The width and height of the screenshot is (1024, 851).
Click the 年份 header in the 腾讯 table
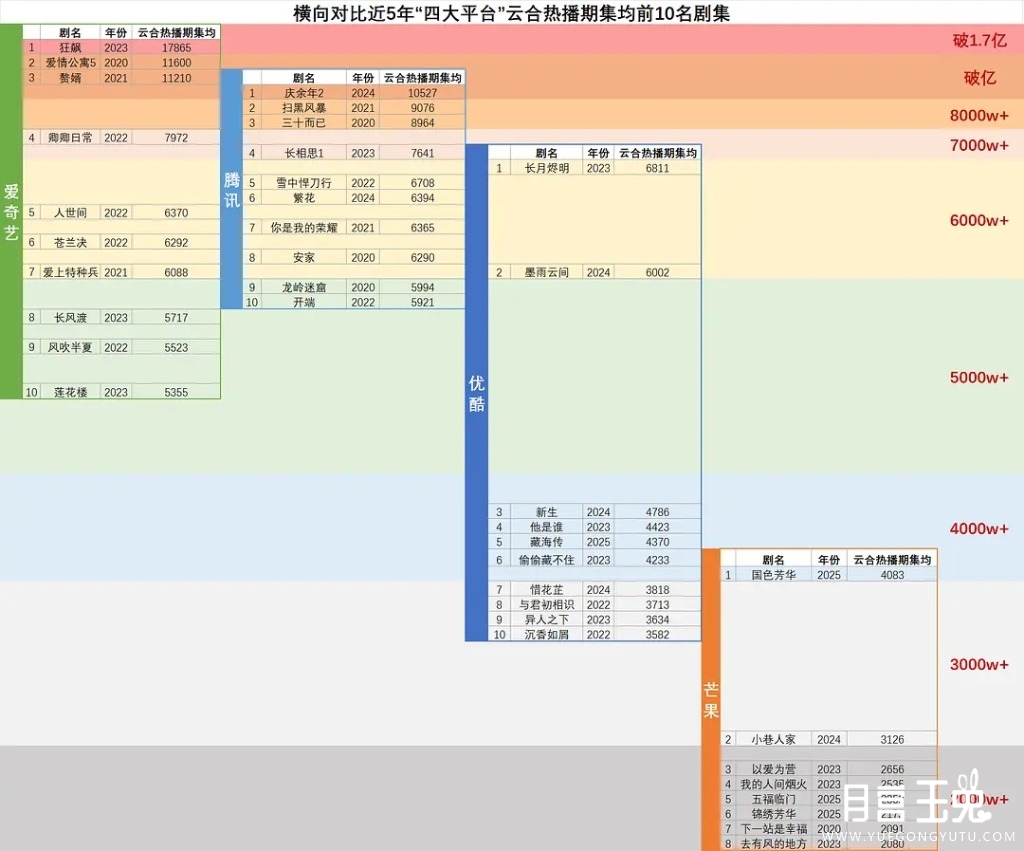(x=363, y=78)
